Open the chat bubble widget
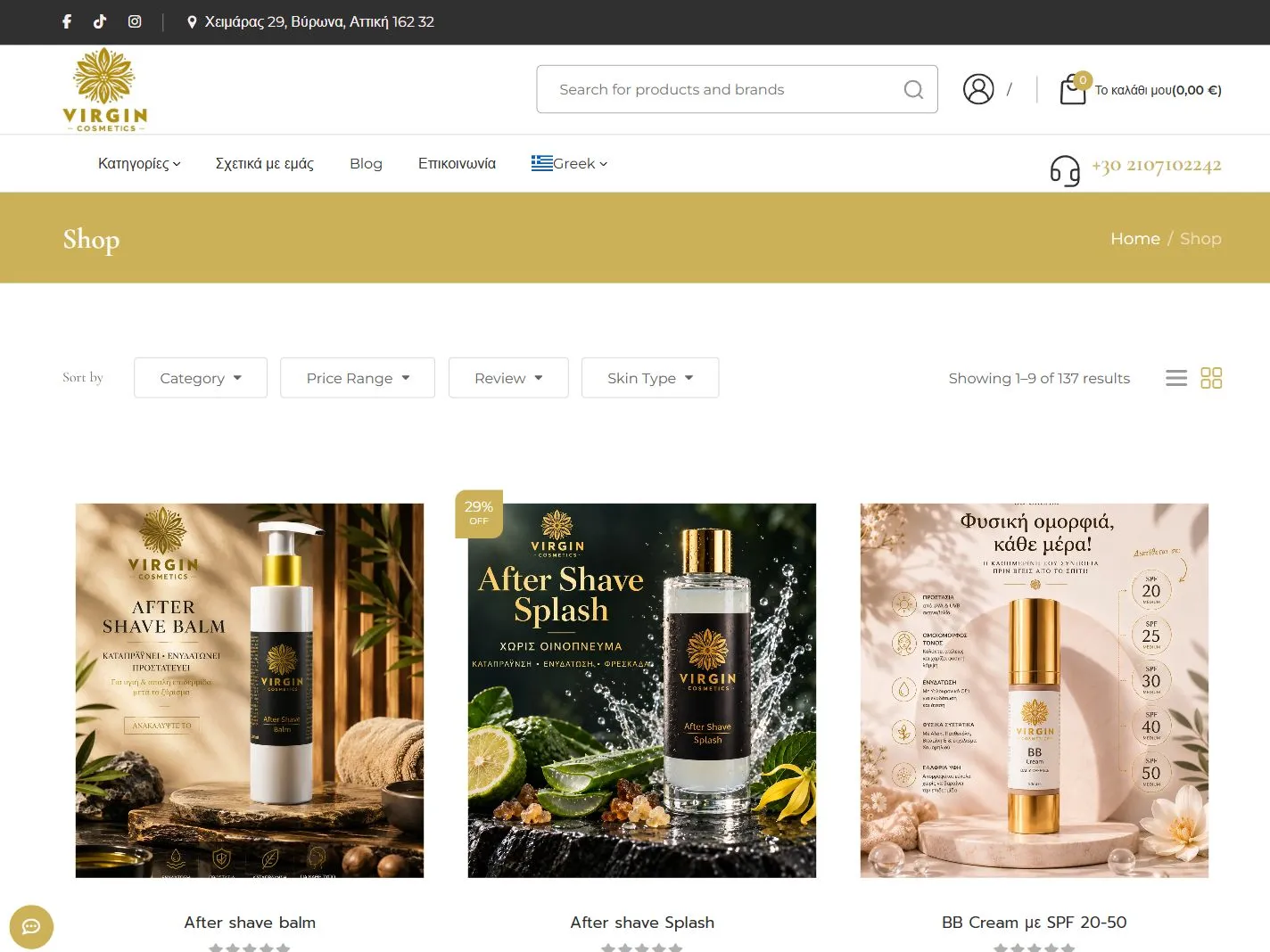Screen dimensions: 1270x952 pyautogui.click(x=31, y=927)
